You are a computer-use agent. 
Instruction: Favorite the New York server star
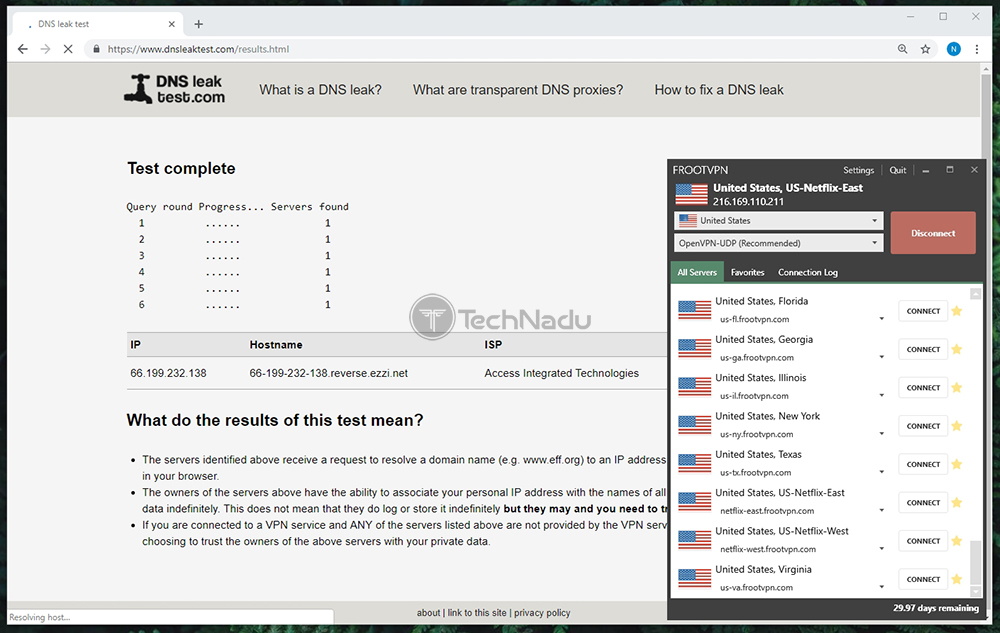(x=957, y=426)
